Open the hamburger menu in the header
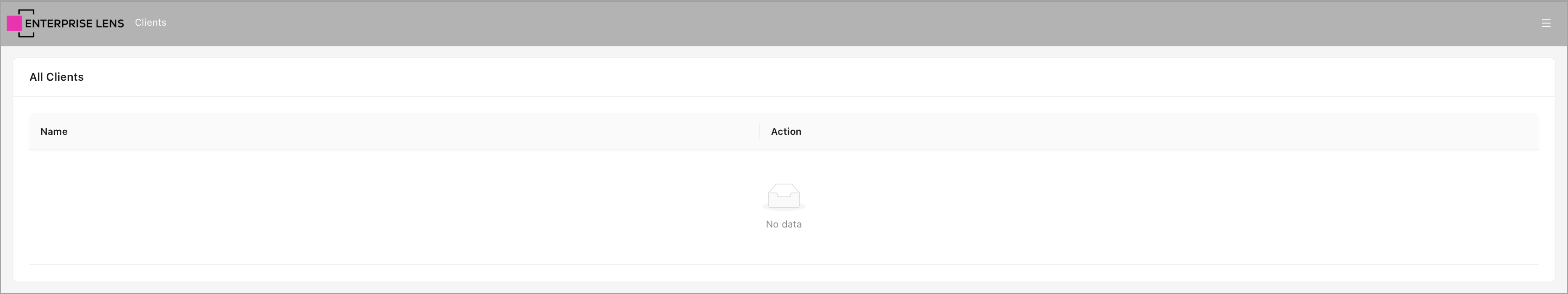 [1546, 23]
